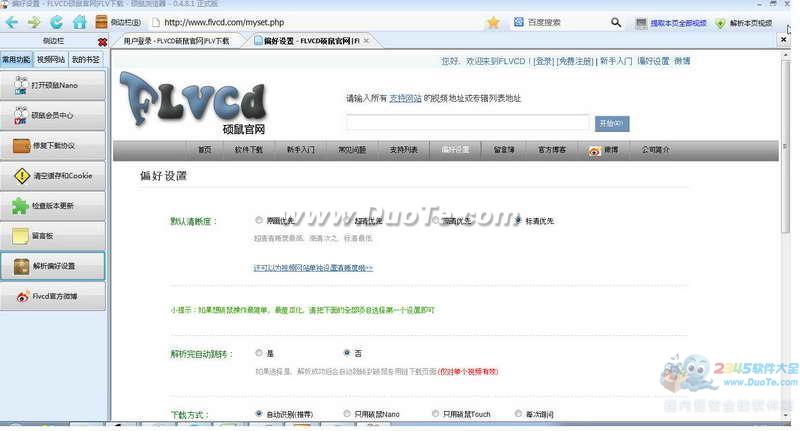Select first clarity radio option
Screen dimensions: 800x431
(259, 220)
